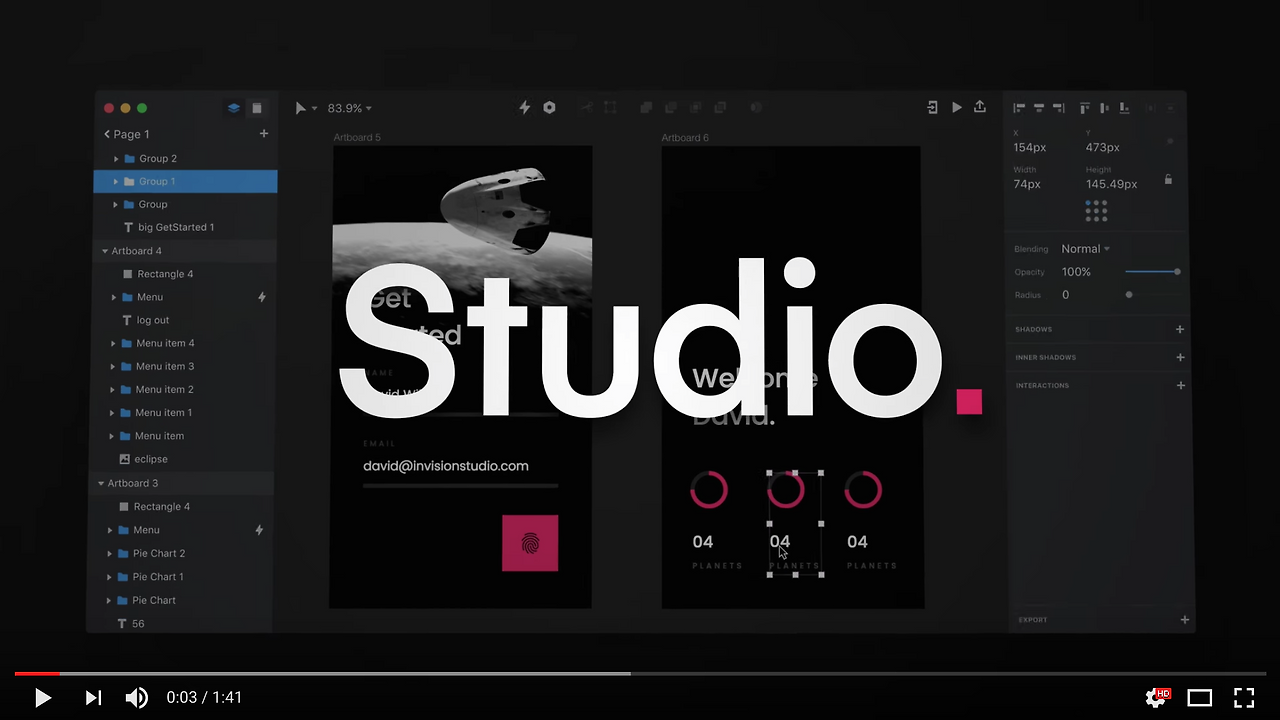This screenshot has height=720, width=1280.
Task: Add an interaction with the Interactions plus
Action: (1180, 385)
